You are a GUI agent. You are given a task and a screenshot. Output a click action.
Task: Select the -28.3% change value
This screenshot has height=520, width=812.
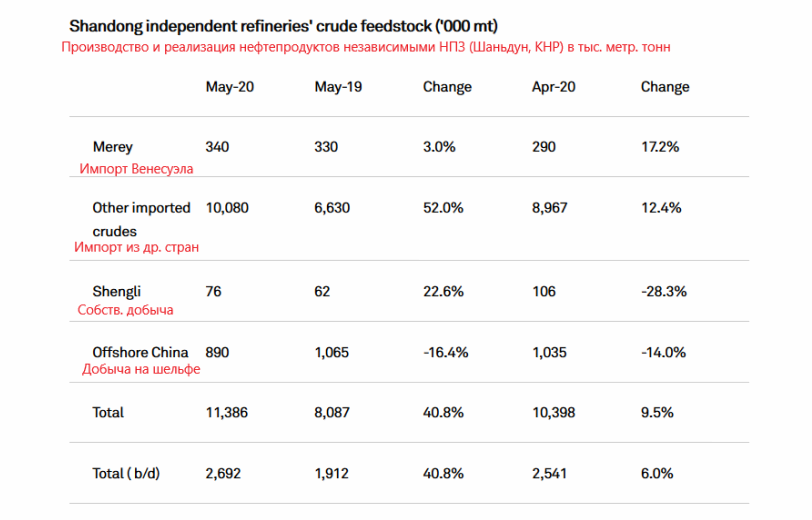coord(663,291)
